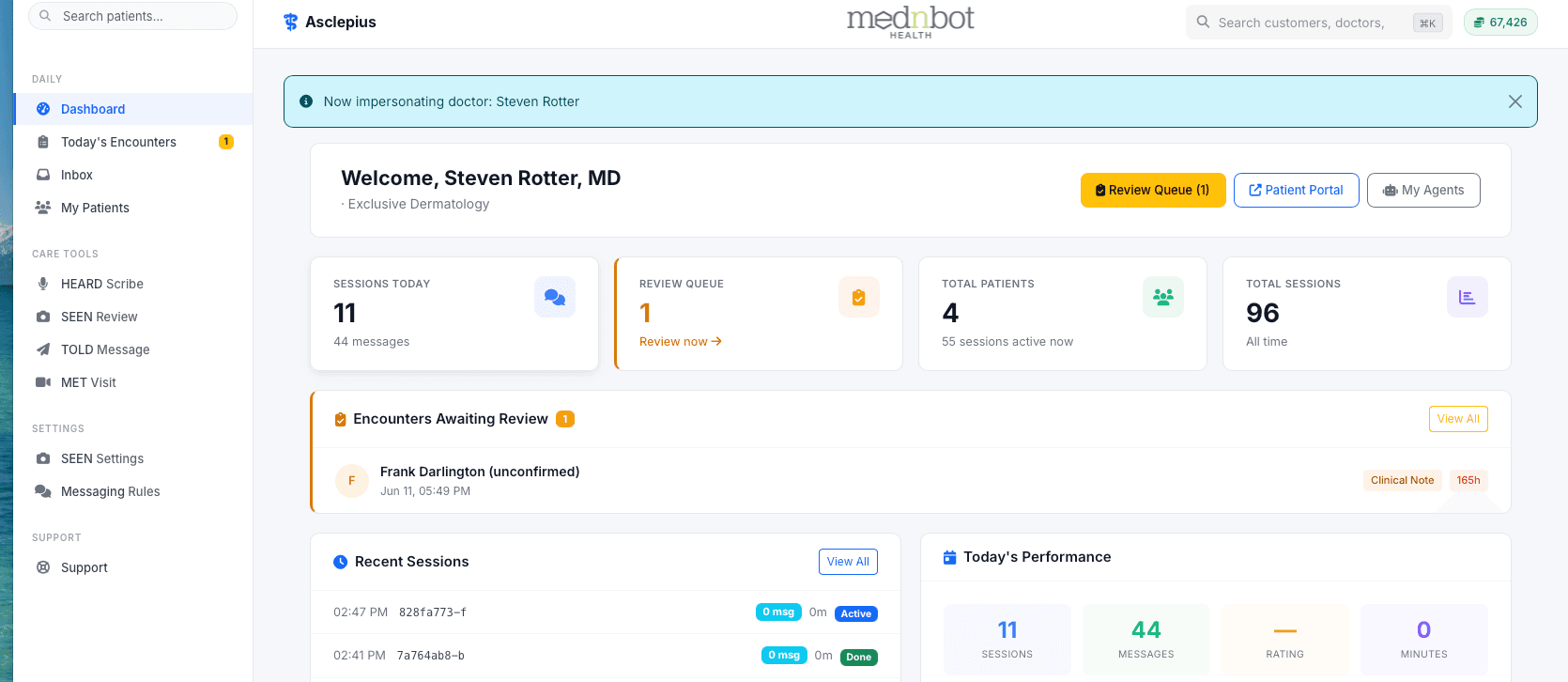The image size is (1568, 682).
Task: Click the Messaging Rules chat icon
Action: (43, 491)
